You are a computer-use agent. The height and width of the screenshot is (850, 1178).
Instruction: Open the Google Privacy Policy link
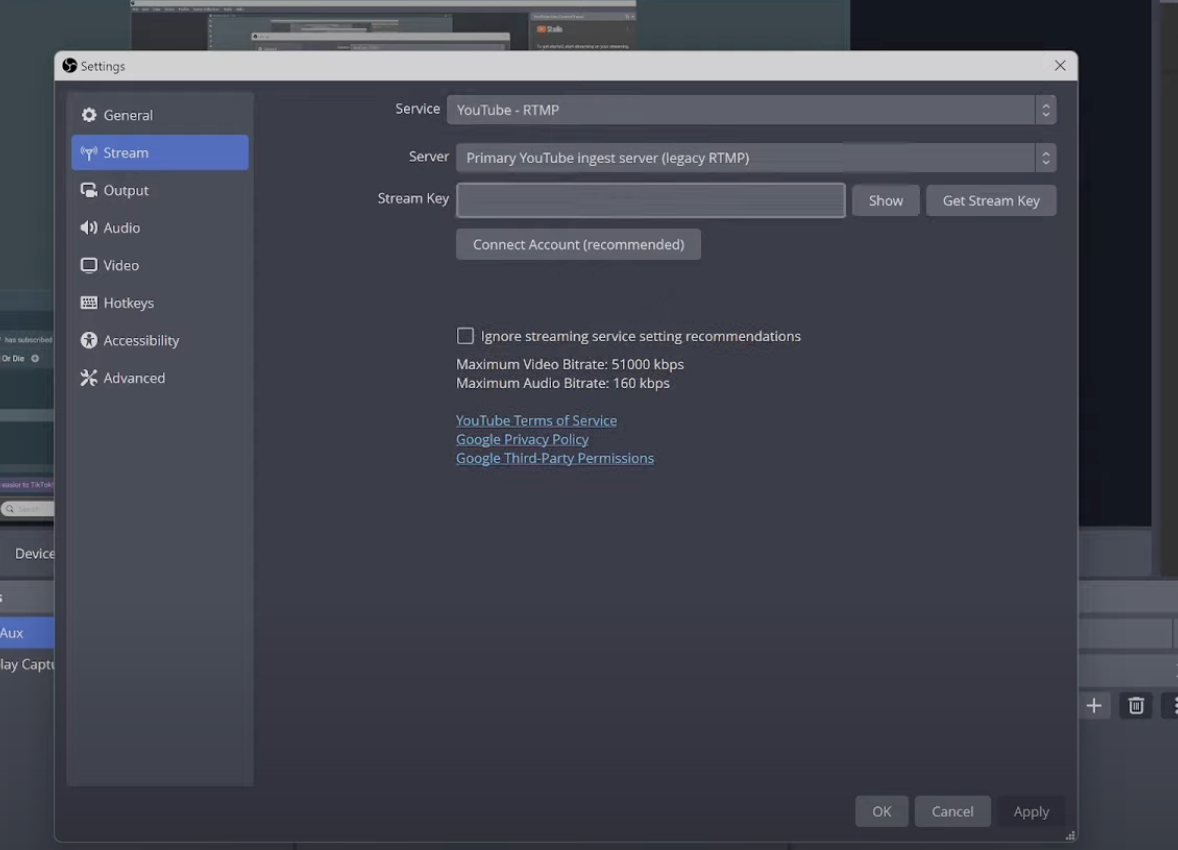(522, 439)
